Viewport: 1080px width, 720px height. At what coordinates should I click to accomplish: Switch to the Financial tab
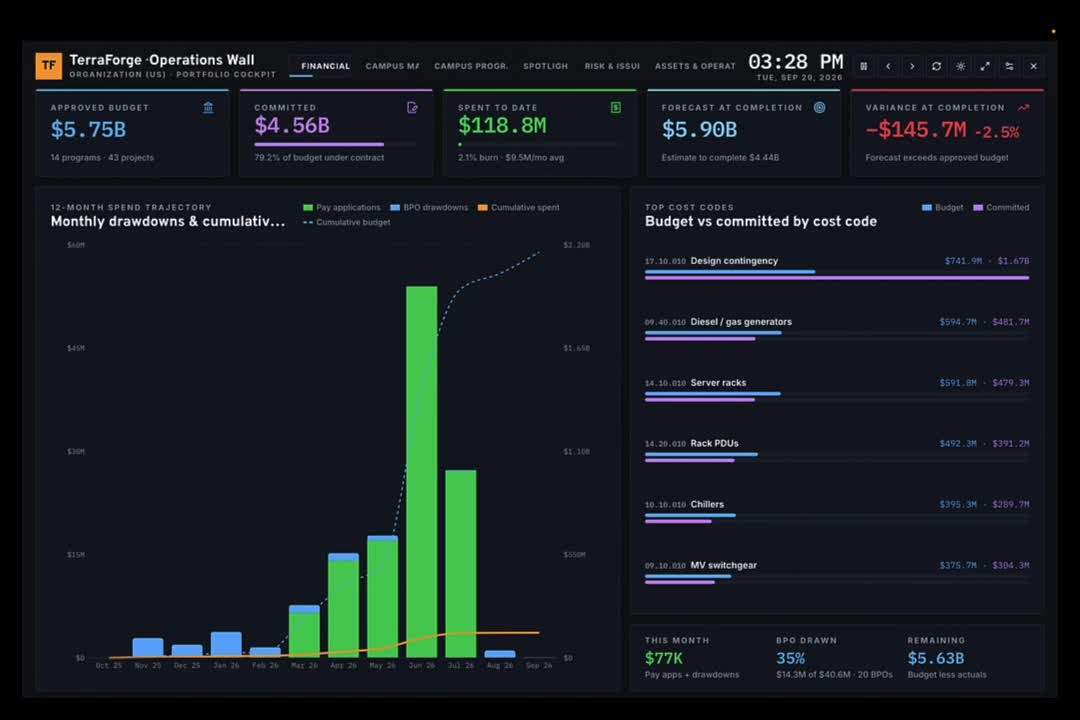325,66
